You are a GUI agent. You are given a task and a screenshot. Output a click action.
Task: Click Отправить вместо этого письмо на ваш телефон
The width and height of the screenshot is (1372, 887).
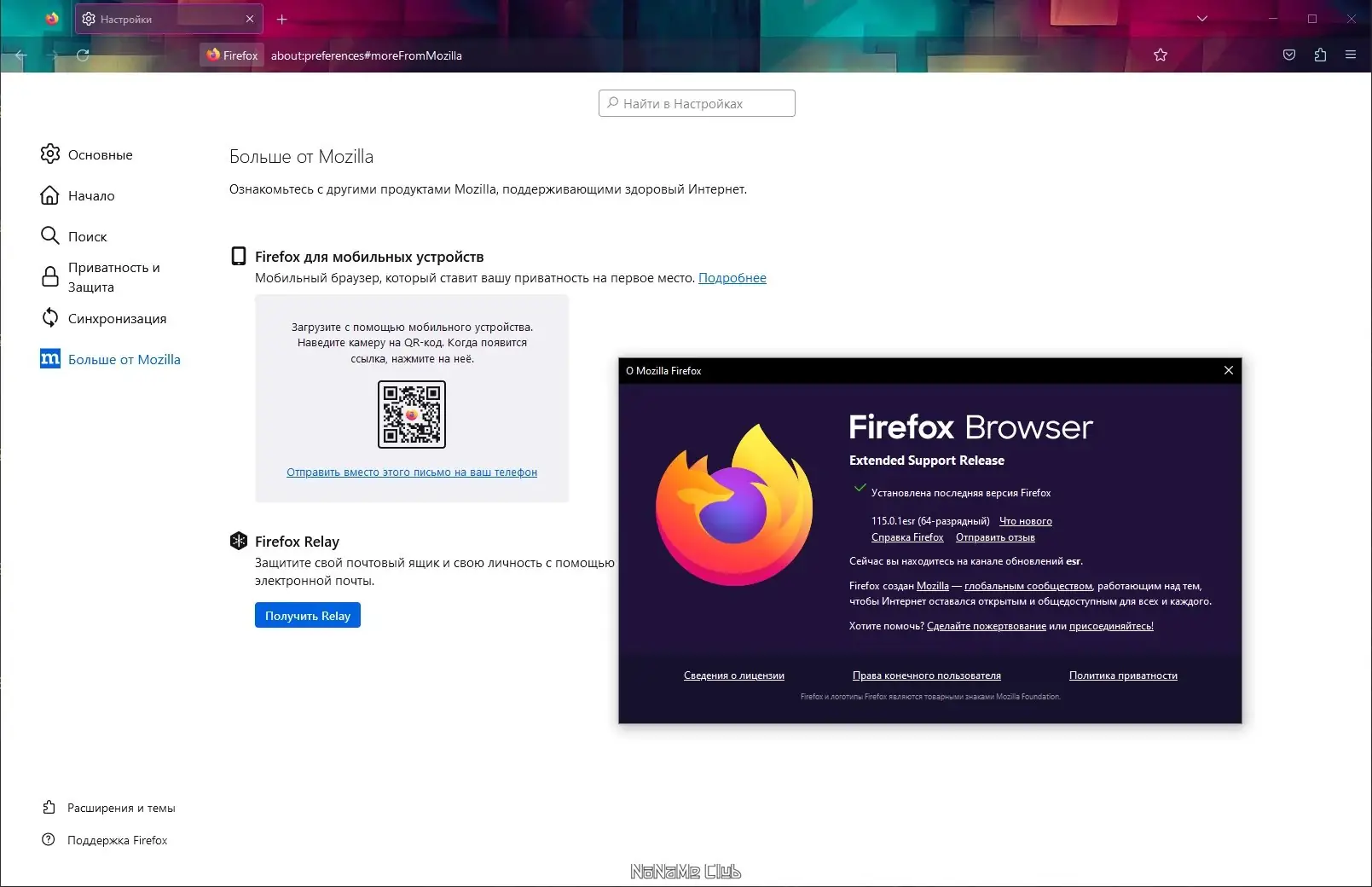[x=412, y=472]
